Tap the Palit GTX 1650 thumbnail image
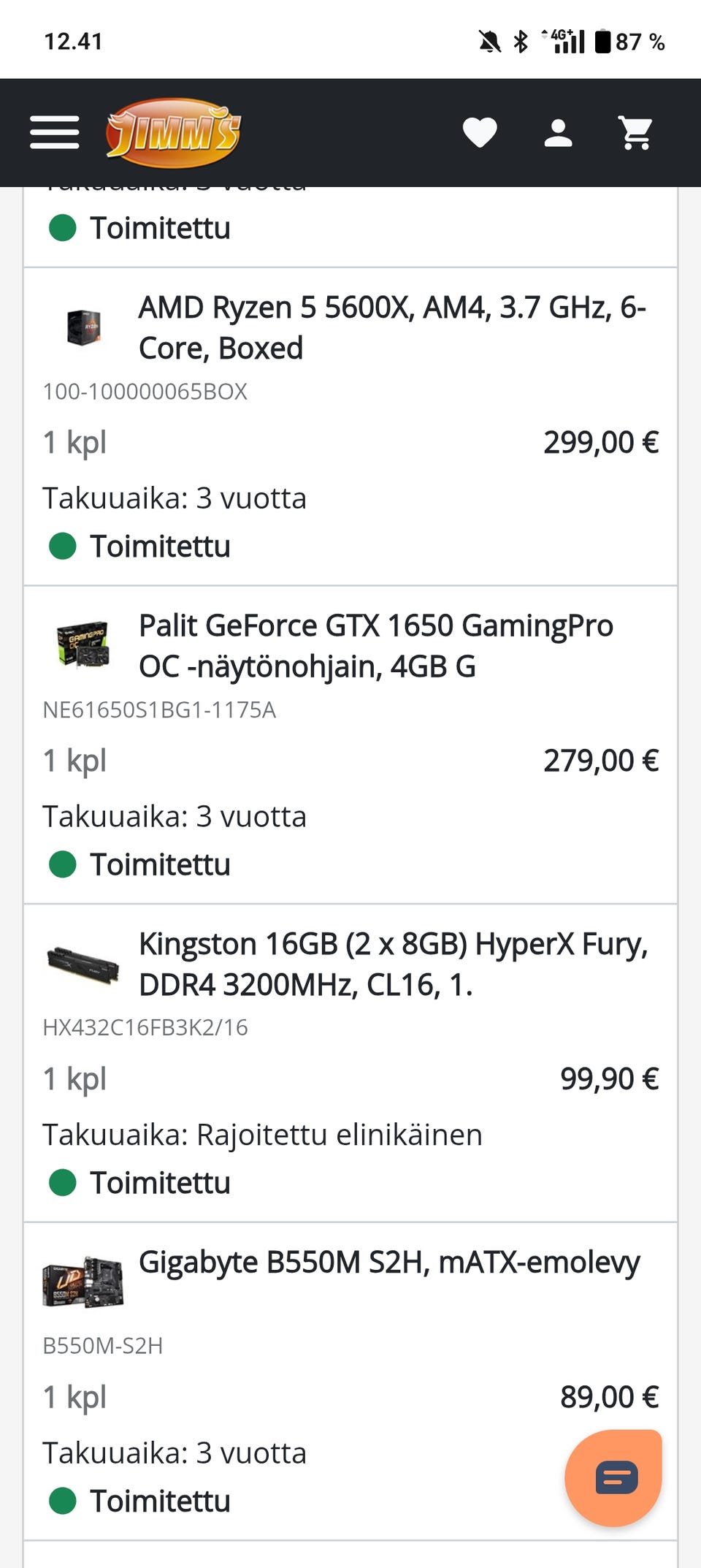Screen dimensions: 701x1568 tap(83, 644)
